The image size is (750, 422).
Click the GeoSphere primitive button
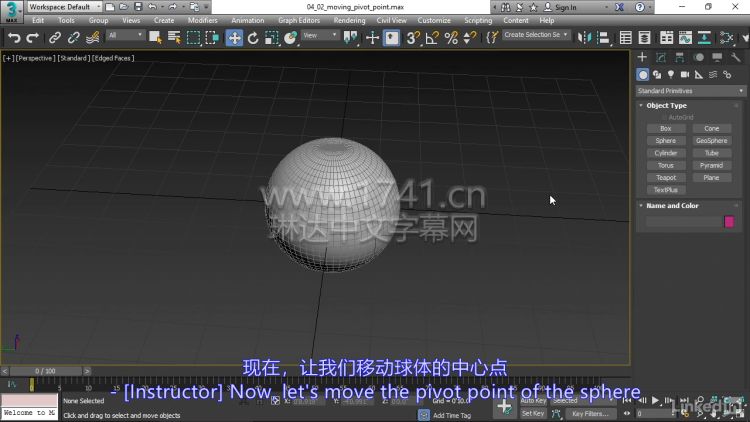(x=712, y=141)
